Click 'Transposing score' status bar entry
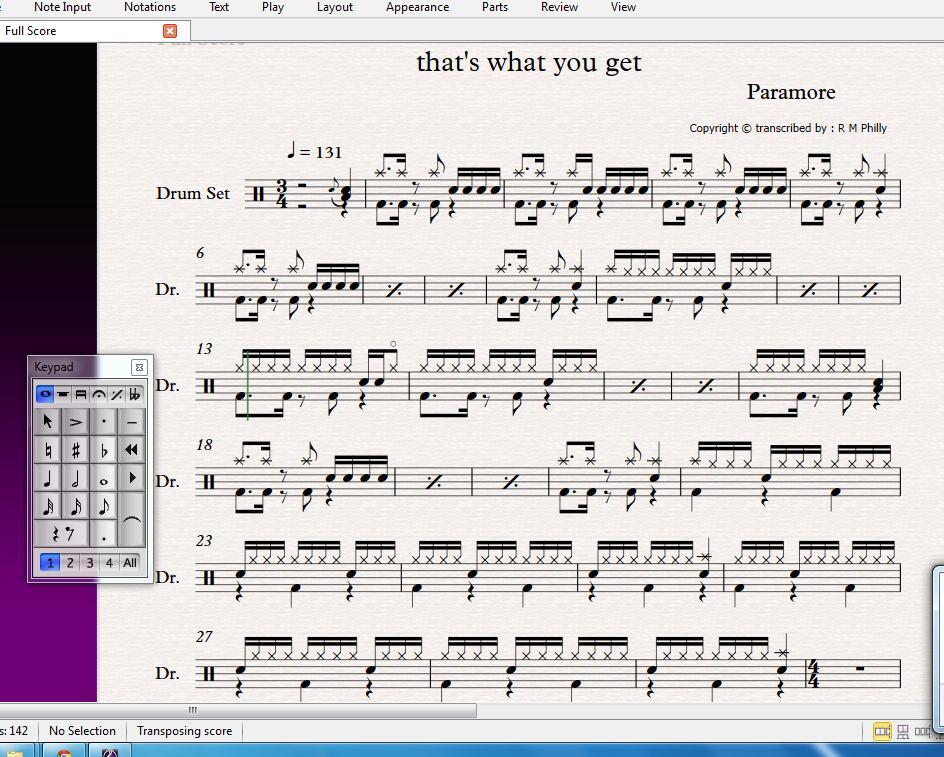Screen dimensions: 944x757 (x=184, y=731)
